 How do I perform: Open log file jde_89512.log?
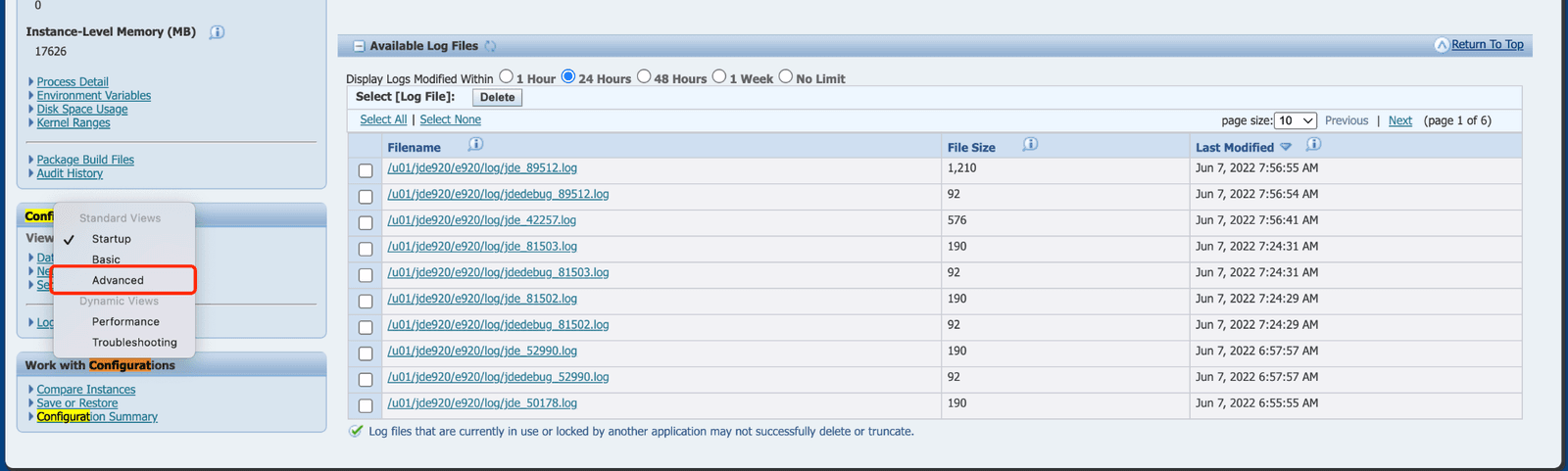(x=482, y=168)
